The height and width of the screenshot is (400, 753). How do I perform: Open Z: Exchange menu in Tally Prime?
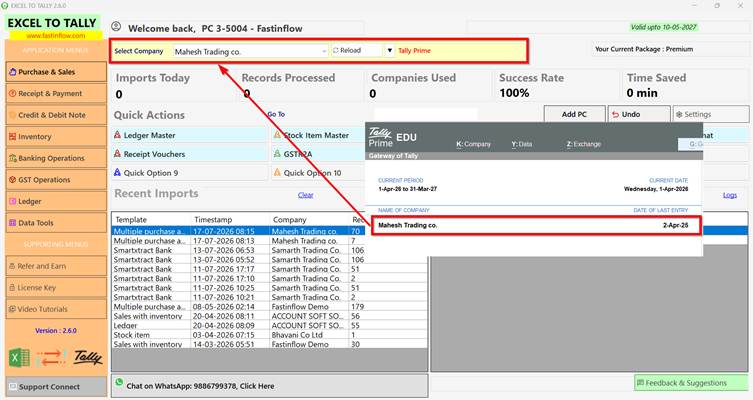pos(583,144)
